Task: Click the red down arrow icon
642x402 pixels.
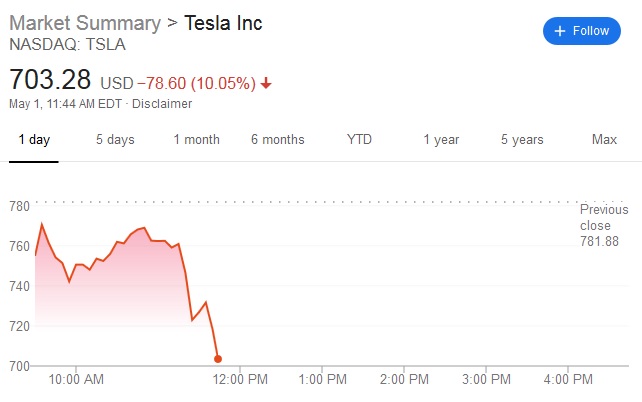Action: [266, 81]
